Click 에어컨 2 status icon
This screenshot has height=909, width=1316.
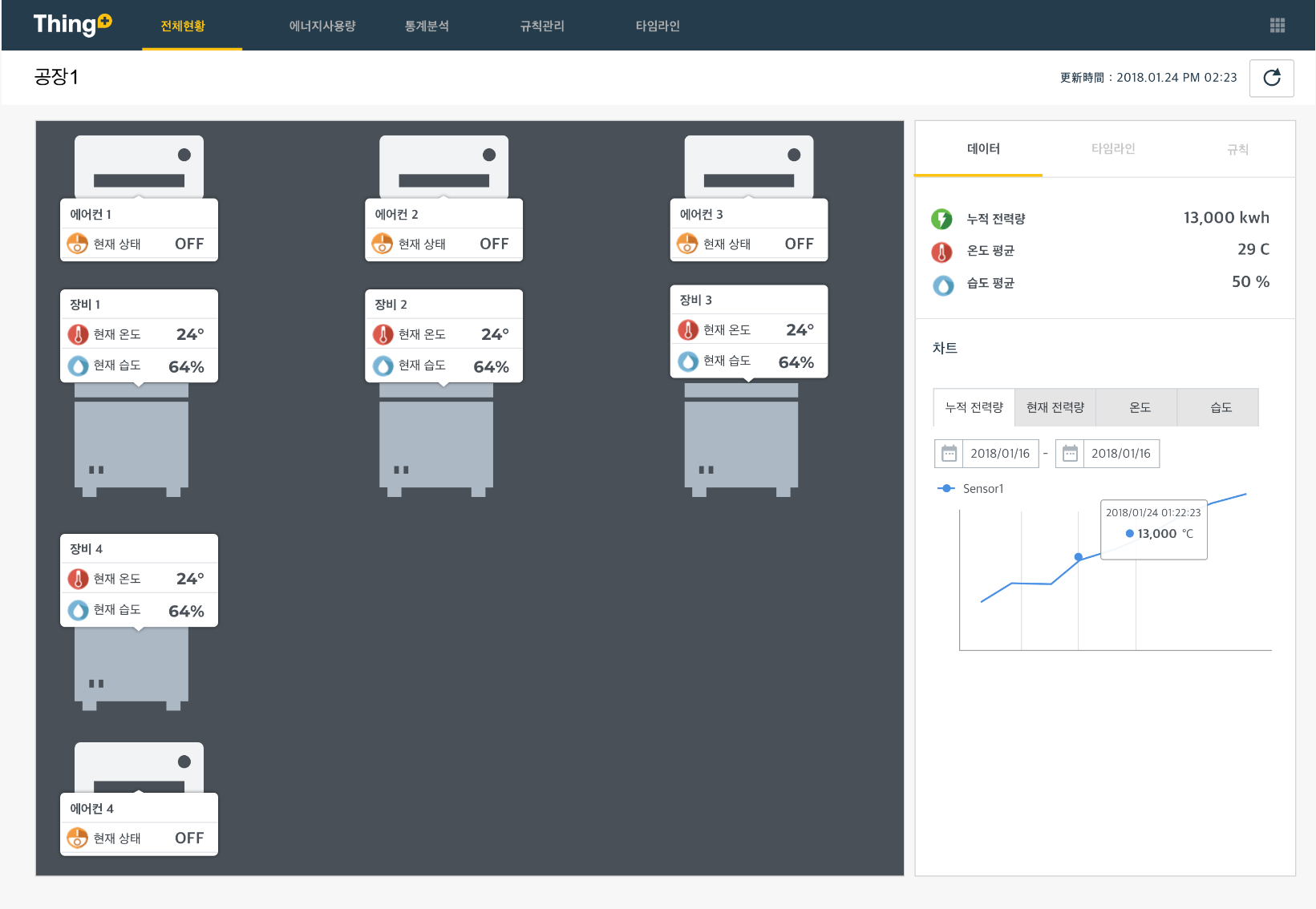tap(383, 244)
